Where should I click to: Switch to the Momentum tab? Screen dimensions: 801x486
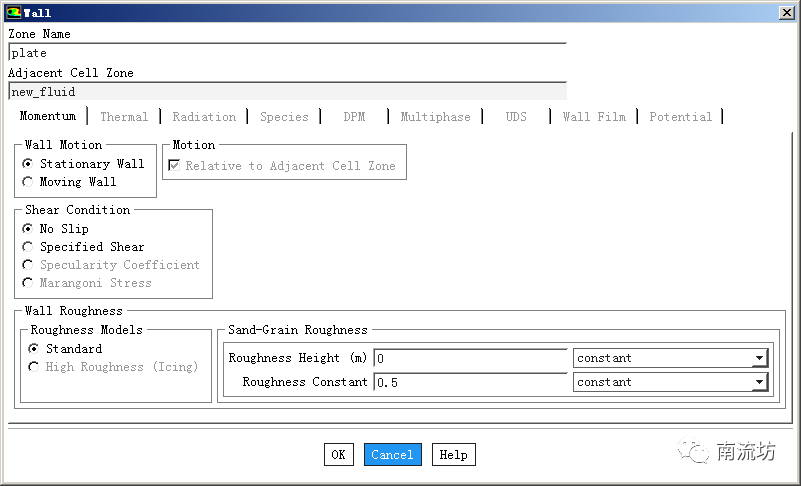click(48, 116)
